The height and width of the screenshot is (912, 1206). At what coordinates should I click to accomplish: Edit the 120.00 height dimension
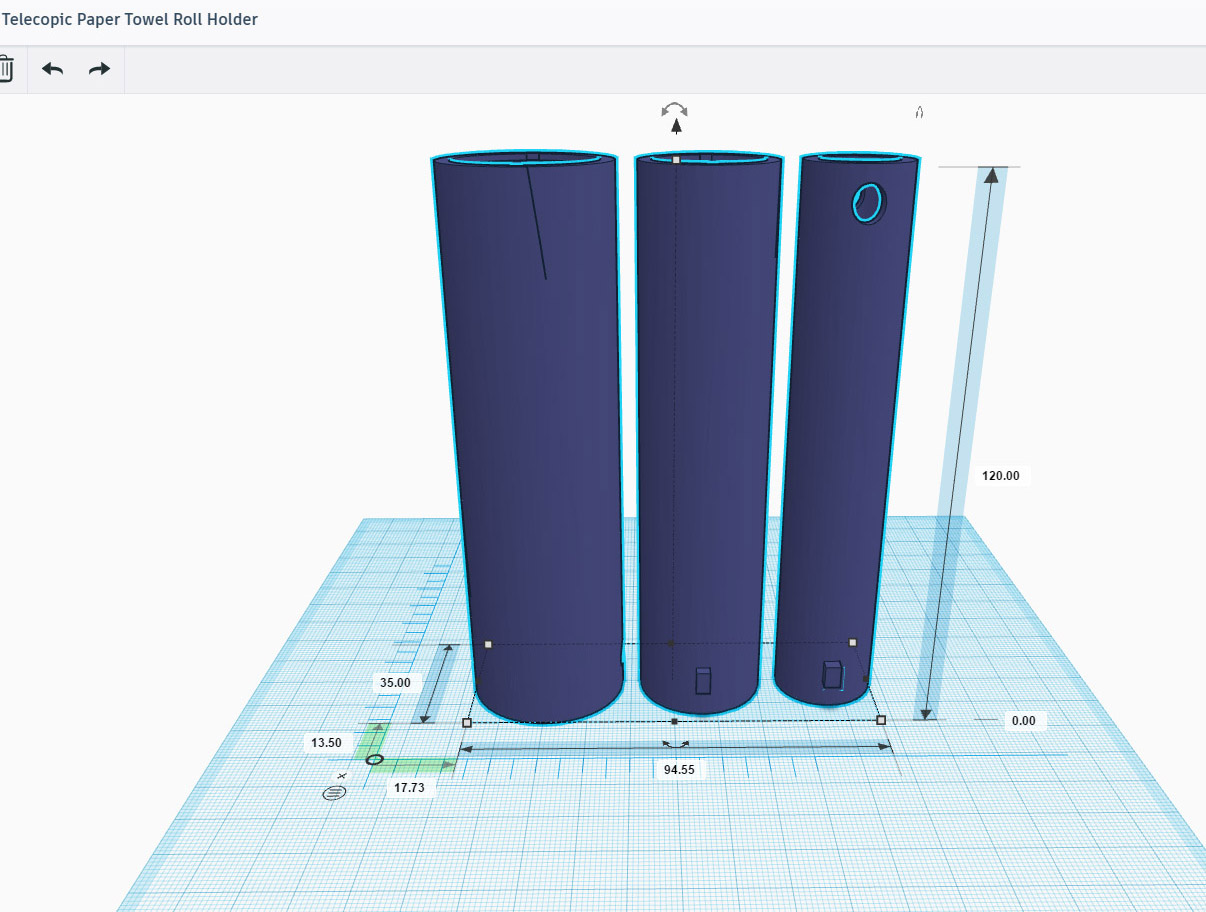tap(1000, 476)
